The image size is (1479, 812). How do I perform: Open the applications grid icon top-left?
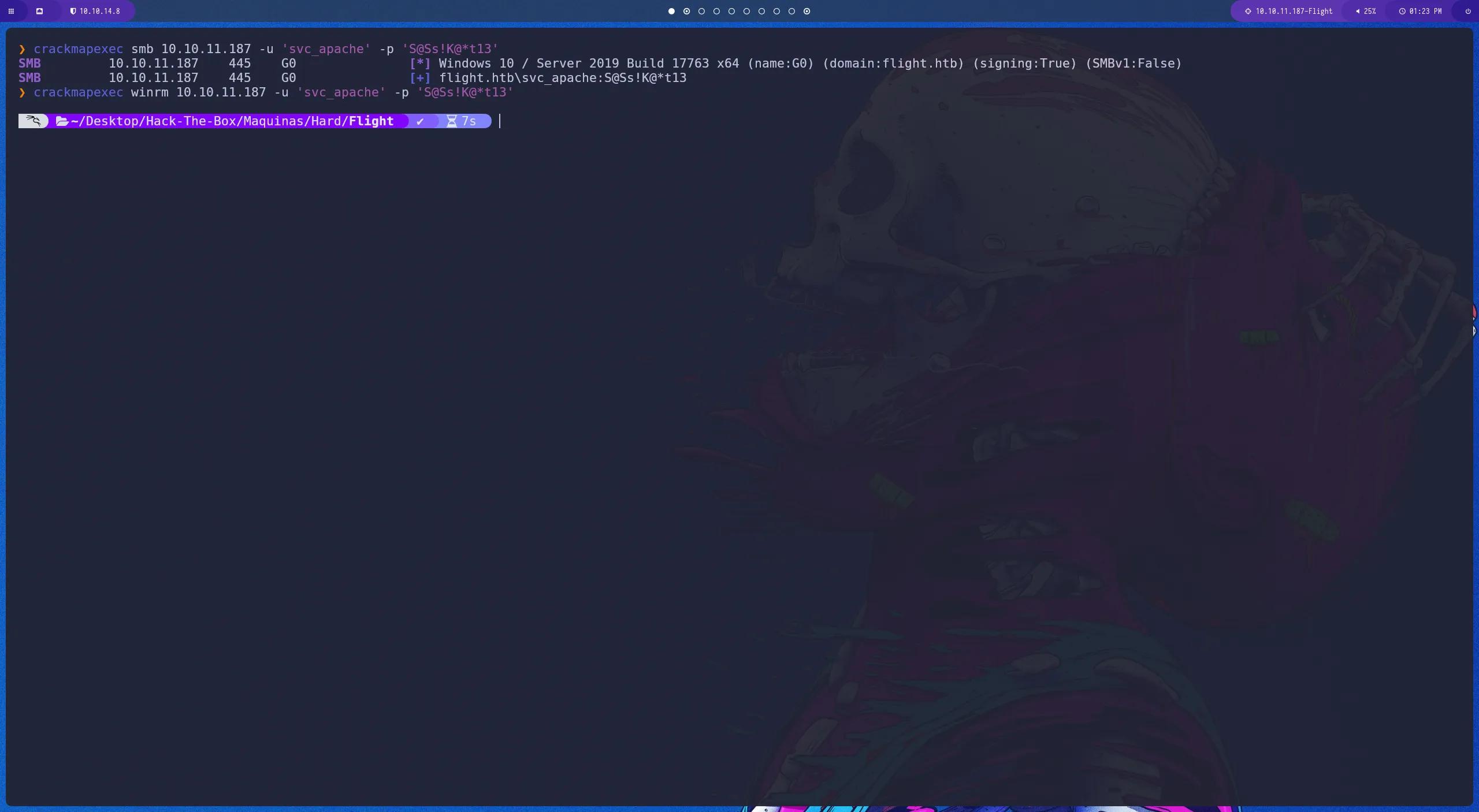[10, 11]
